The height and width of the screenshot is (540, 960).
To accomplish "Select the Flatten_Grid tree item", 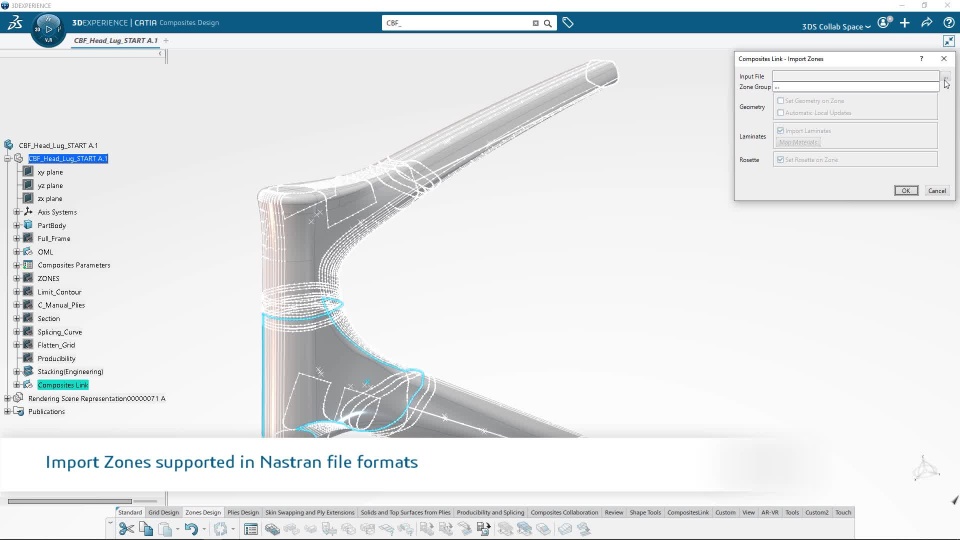I will tap(56, 345).
